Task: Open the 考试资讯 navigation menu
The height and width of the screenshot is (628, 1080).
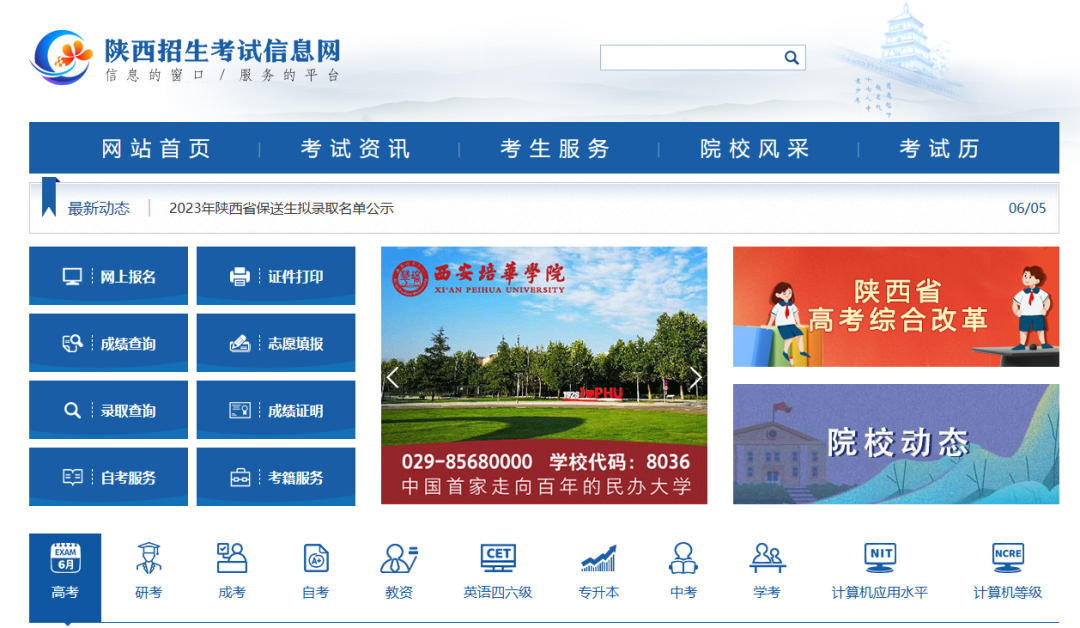Action: 349,146
